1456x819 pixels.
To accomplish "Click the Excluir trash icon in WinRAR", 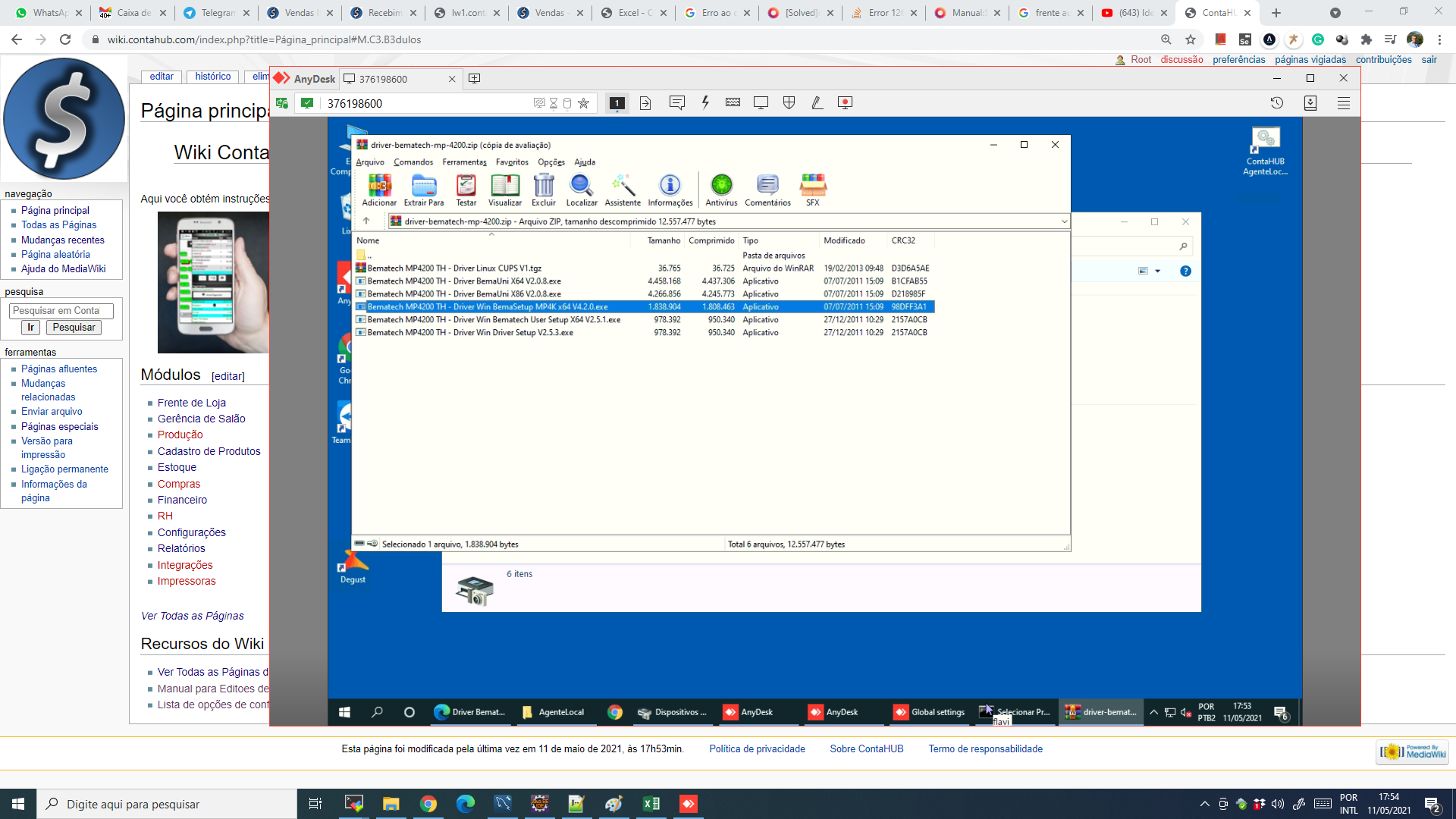I will point(544,190).
